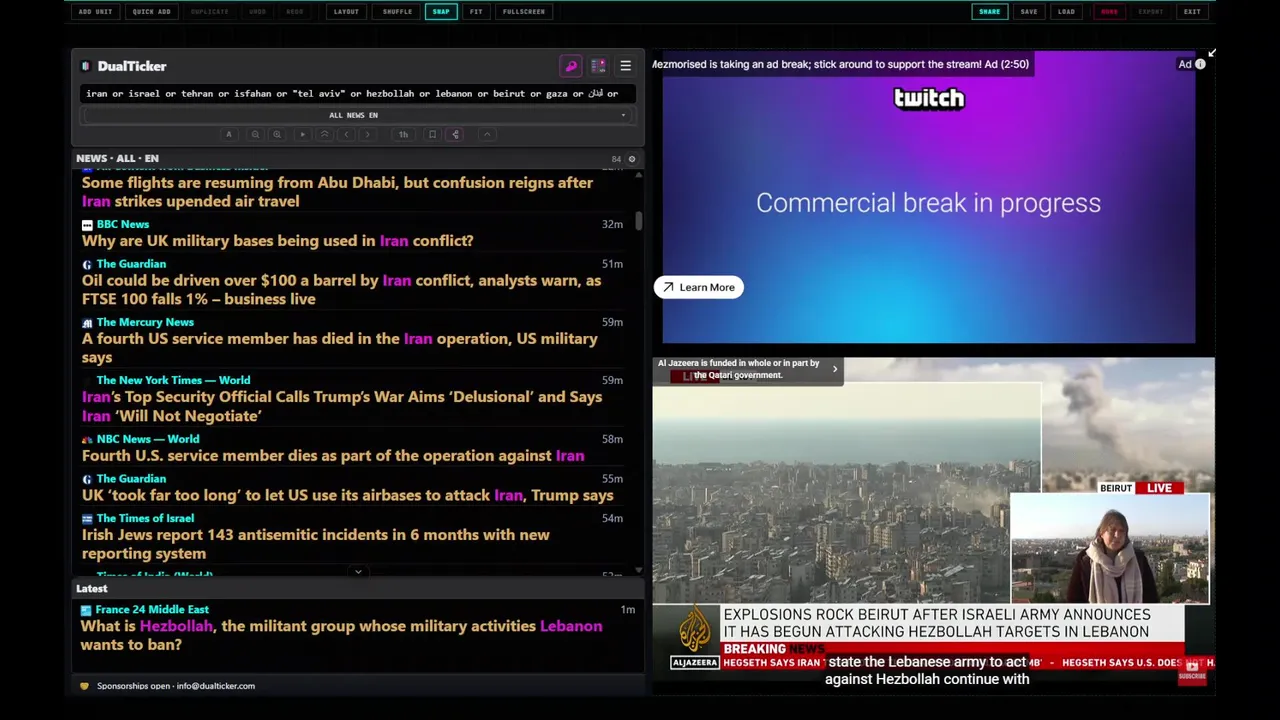
Task: Click SHUFFLE in top bar
Action: point(397,12)
